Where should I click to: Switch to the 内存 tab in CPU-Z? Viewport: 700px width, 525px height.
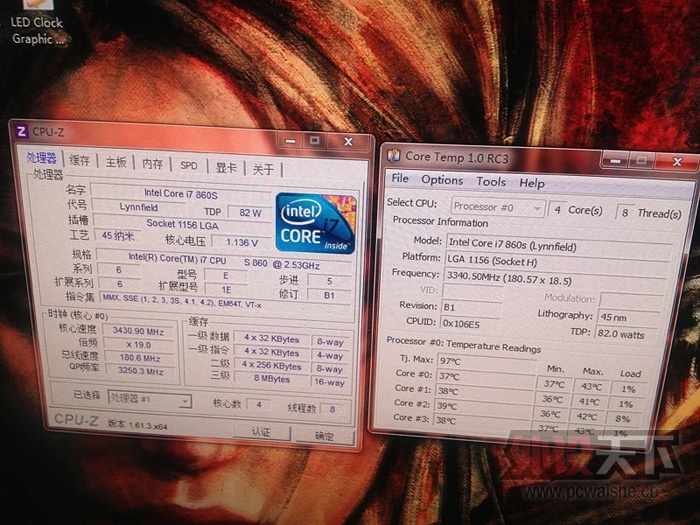152,163
